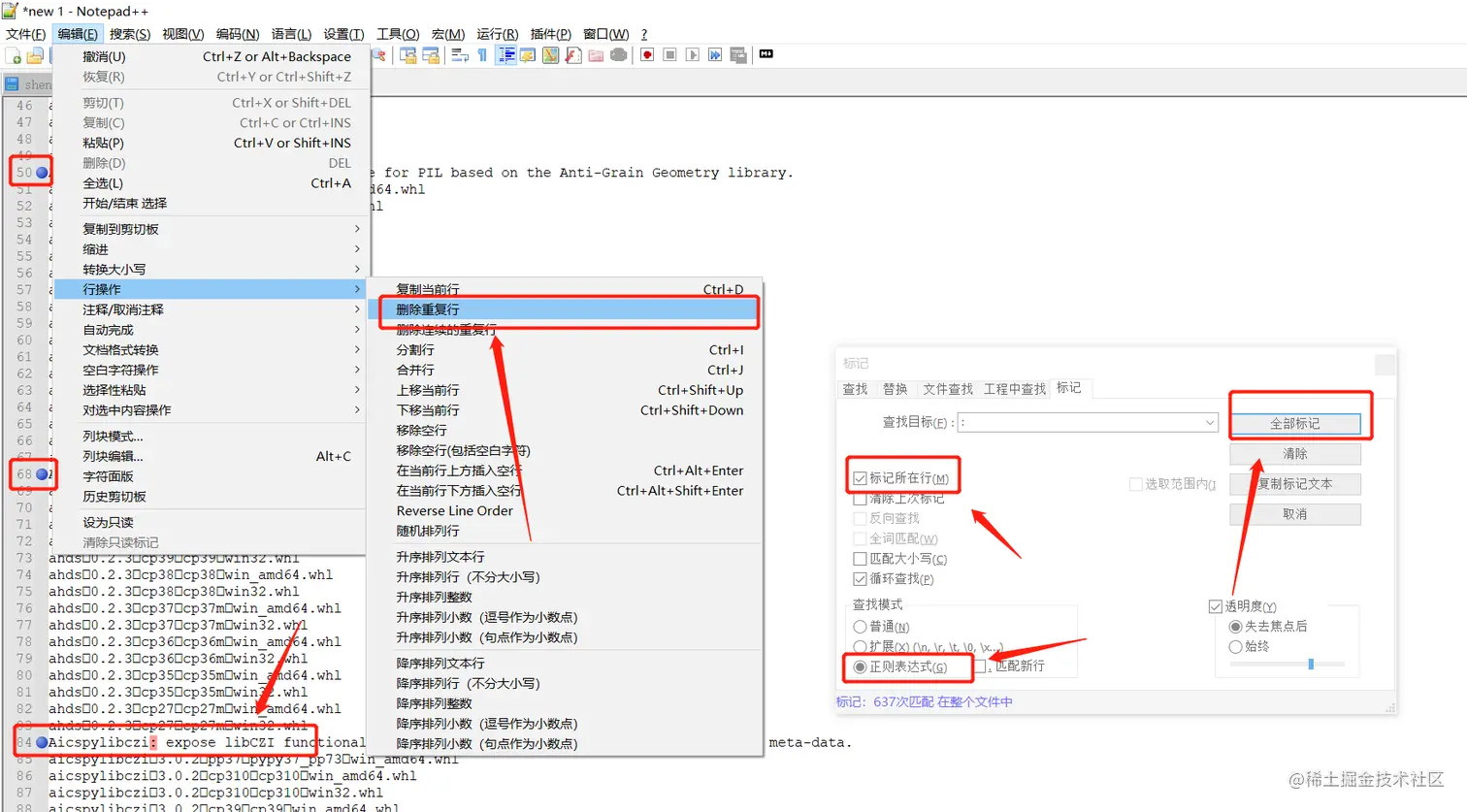Screen dimensions: 1467x812
Task: Select 失去焦点后 transparency radio
Action: 1235,627
